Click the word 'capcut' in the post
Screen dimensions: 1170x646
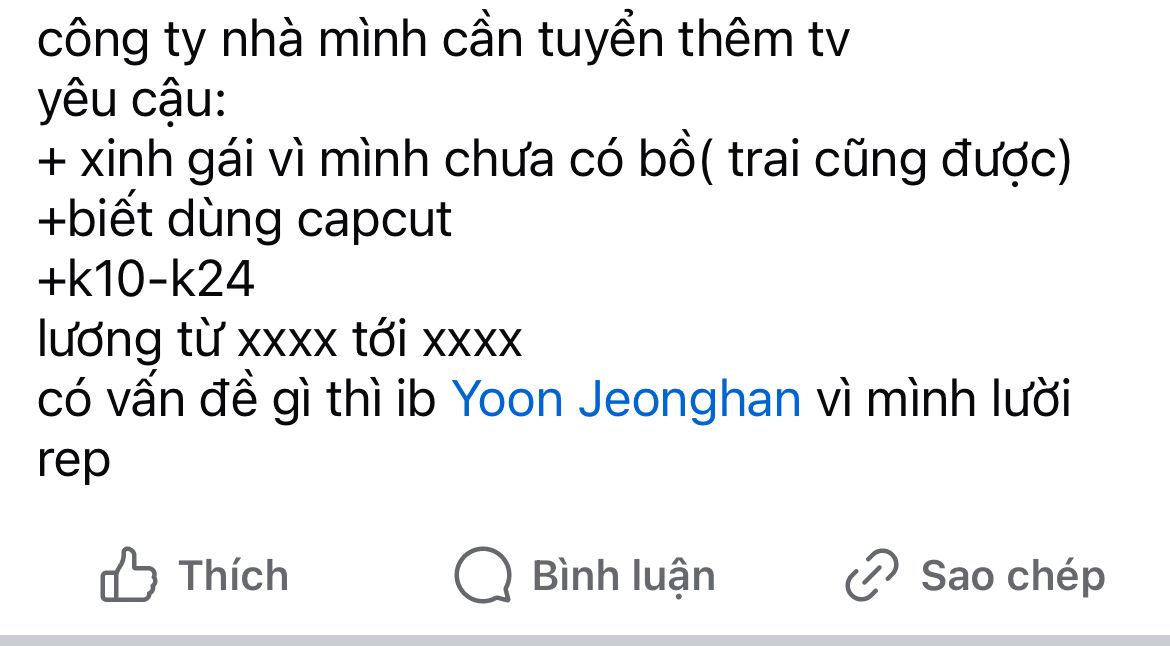(x=374, y=222)
